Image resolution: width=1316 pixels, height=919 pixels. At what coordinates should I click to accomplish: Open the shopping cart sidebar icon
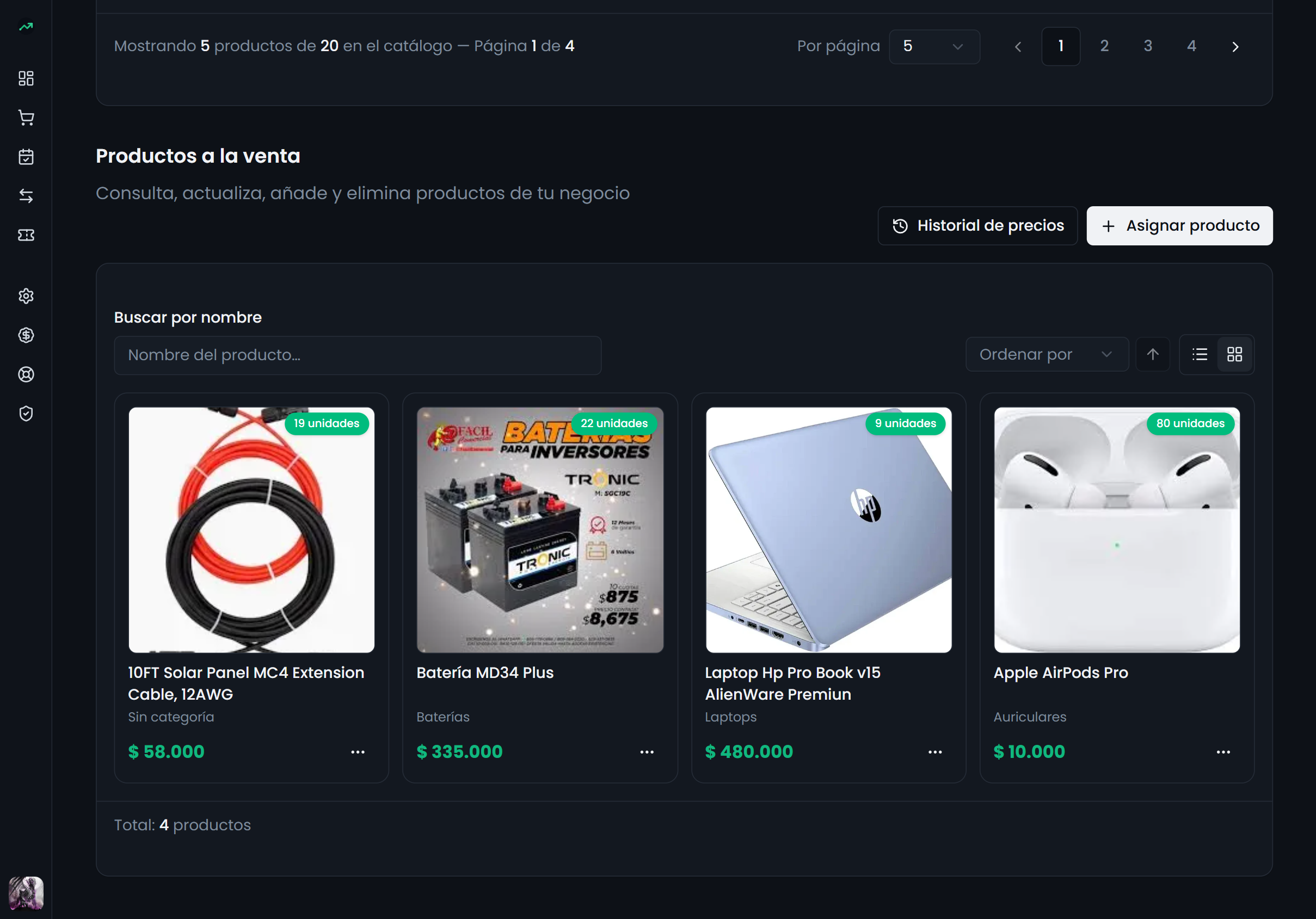coord(26,118)
